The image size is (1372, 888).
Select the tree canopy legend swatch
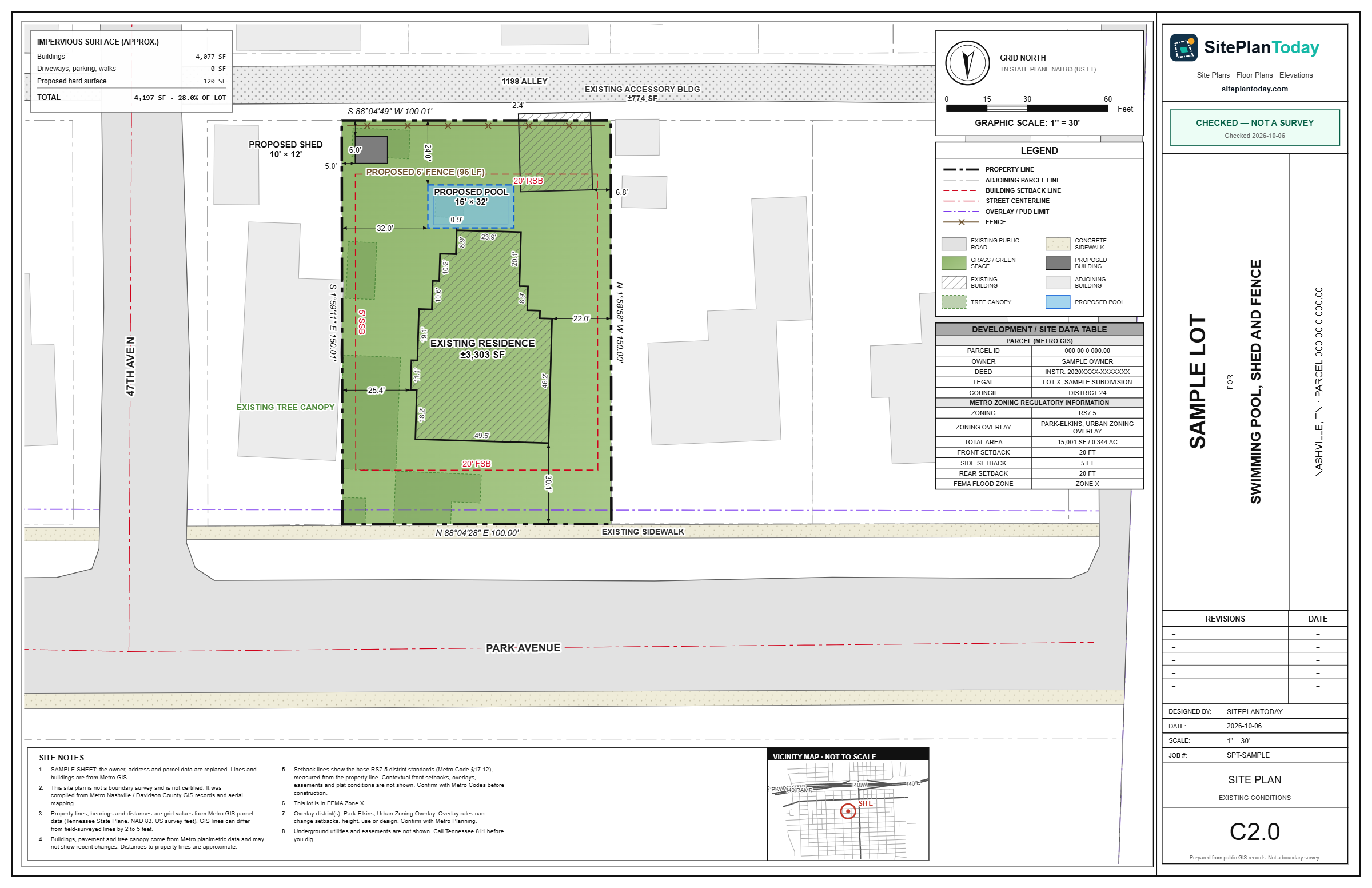954,302
